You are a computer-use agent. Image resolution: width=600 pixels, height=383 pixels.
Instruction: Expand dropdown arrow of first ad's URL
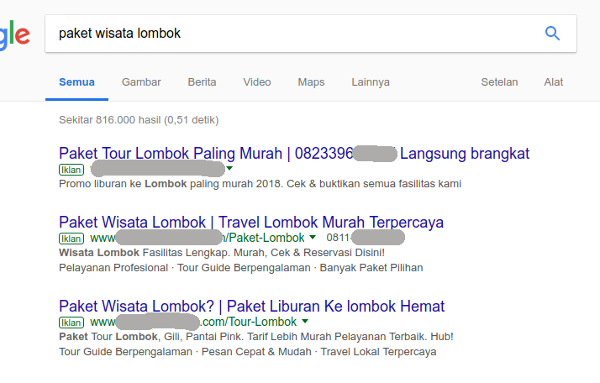coord(230,168)
